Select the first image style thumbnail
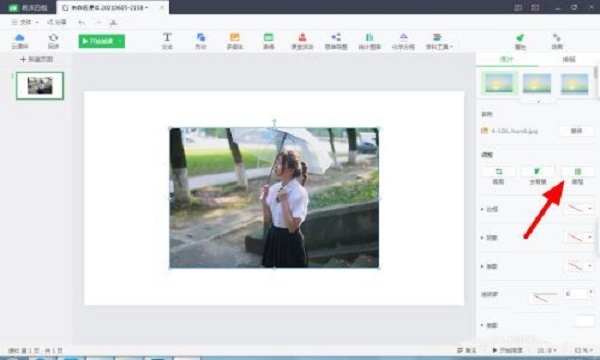 499,83
